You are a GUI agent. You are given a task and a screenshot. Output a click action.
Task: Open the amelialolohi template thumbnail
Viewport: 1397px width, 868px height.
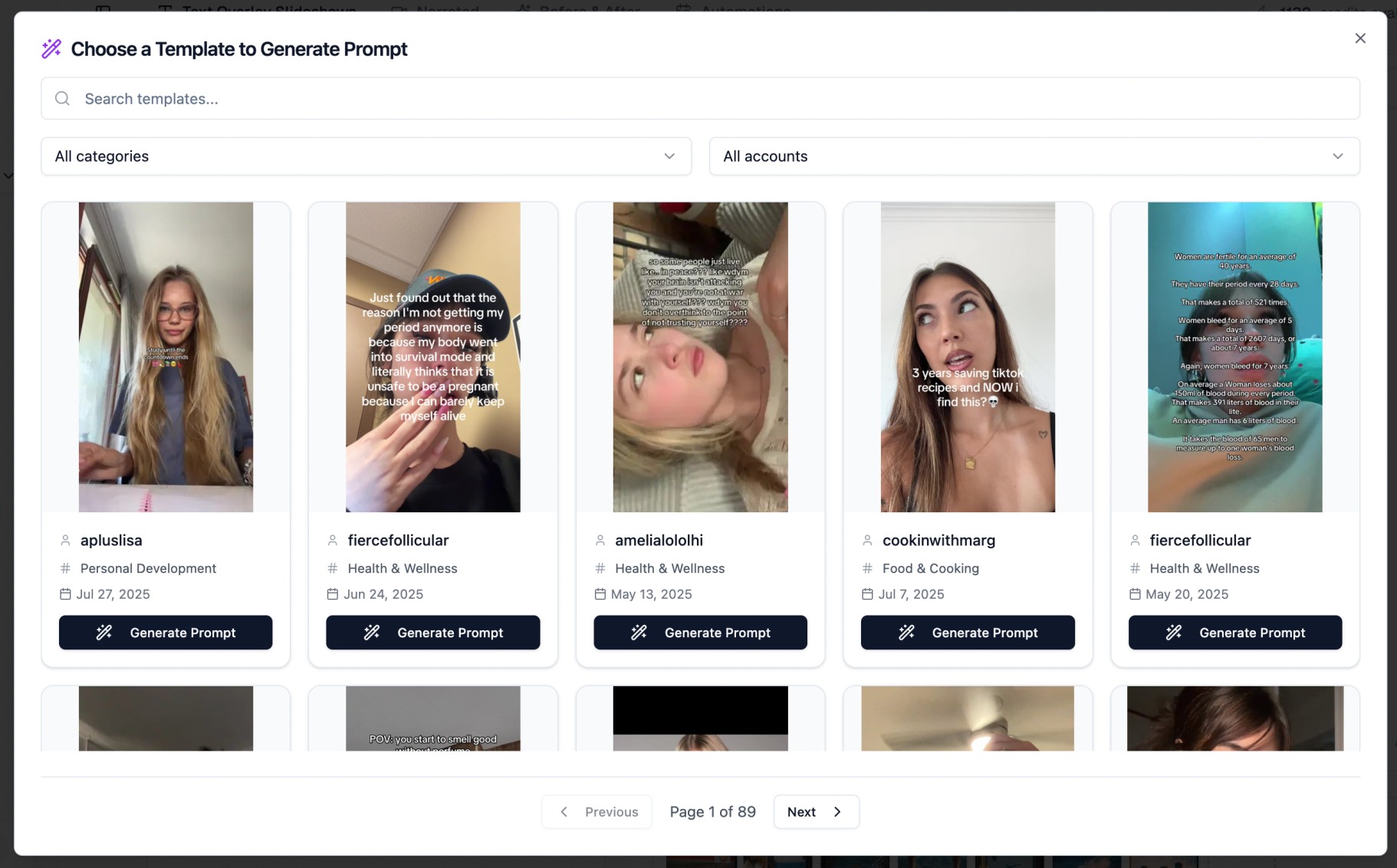700,357
